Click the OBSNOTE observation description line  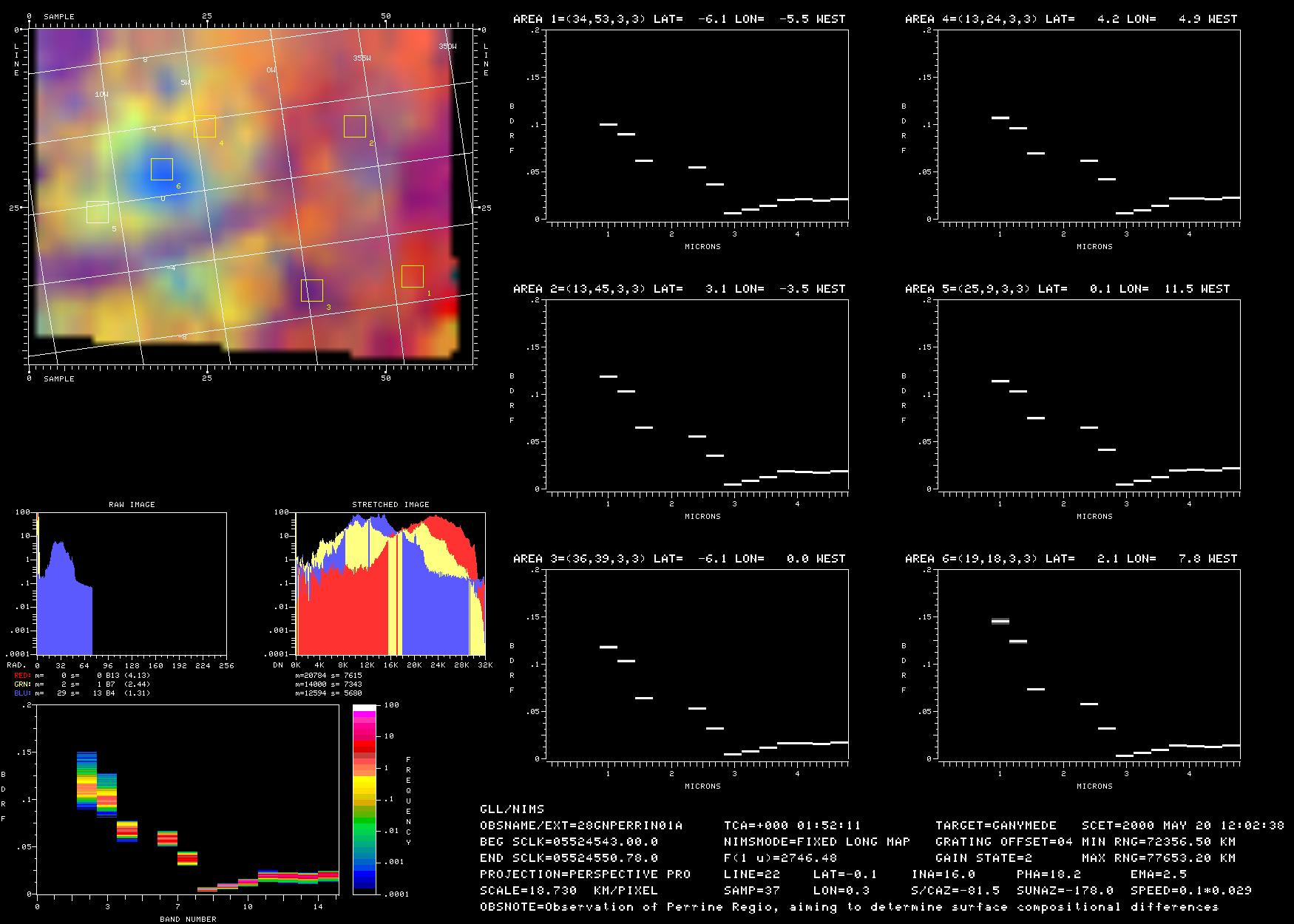tap(849, 906)
